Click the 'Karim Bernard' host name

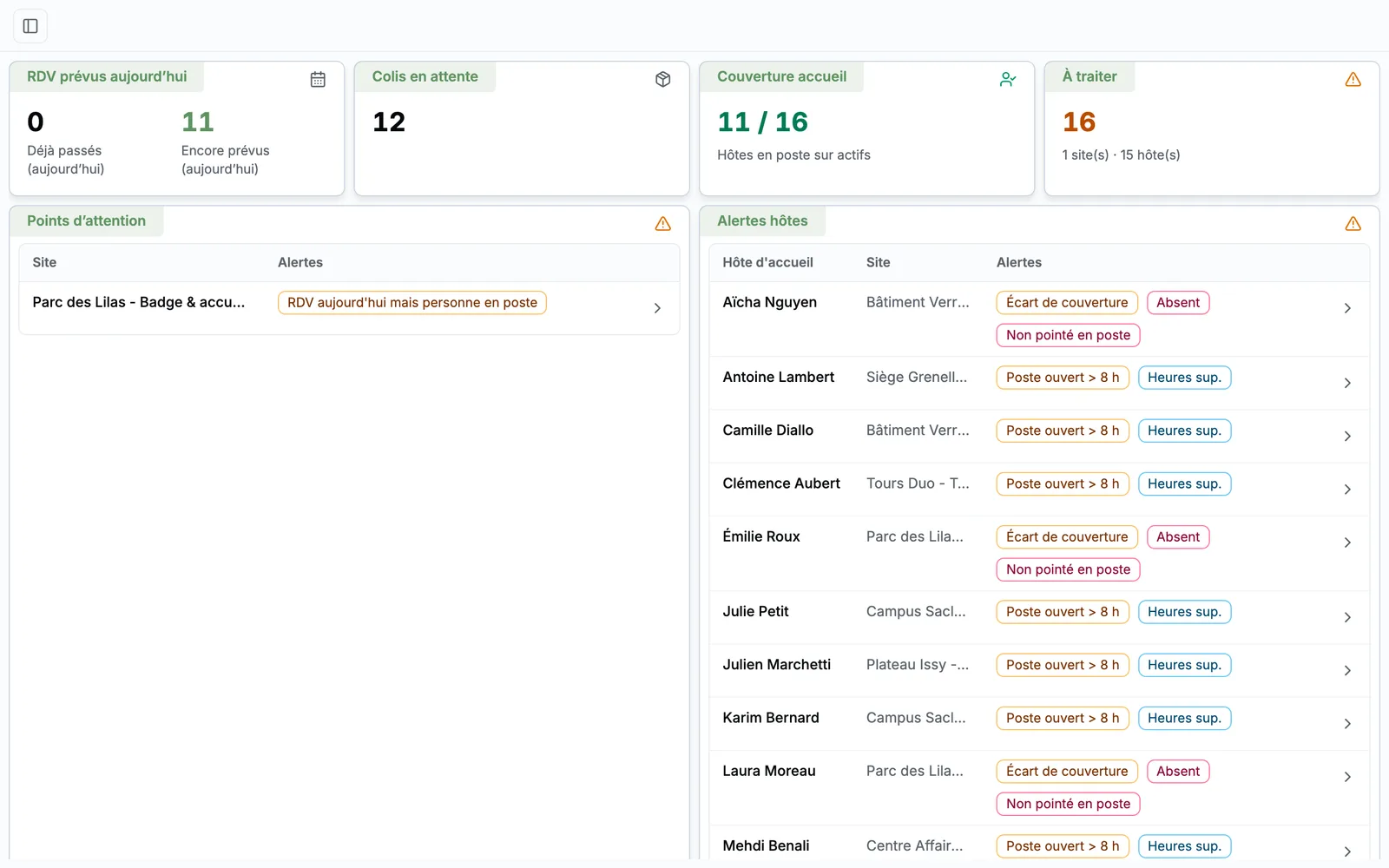tap(771, 718)
